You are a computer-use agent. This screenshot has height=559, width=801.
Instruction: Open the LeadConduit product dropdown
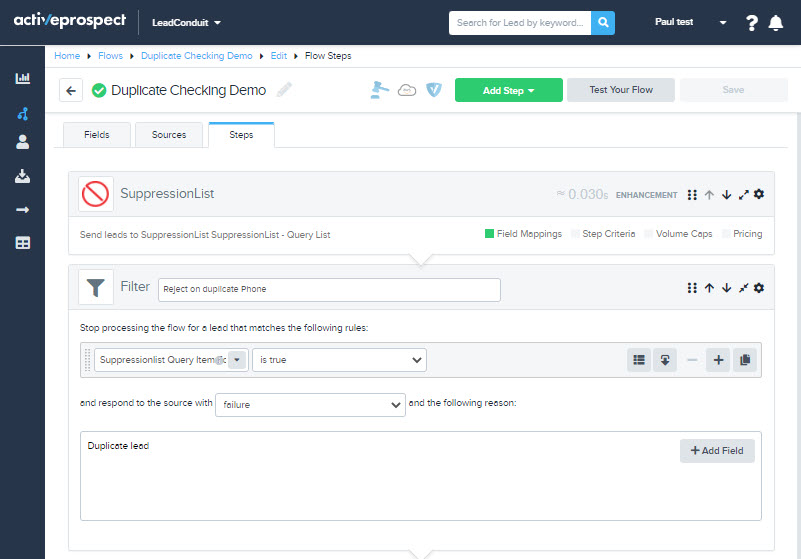(x=186, y=23)
